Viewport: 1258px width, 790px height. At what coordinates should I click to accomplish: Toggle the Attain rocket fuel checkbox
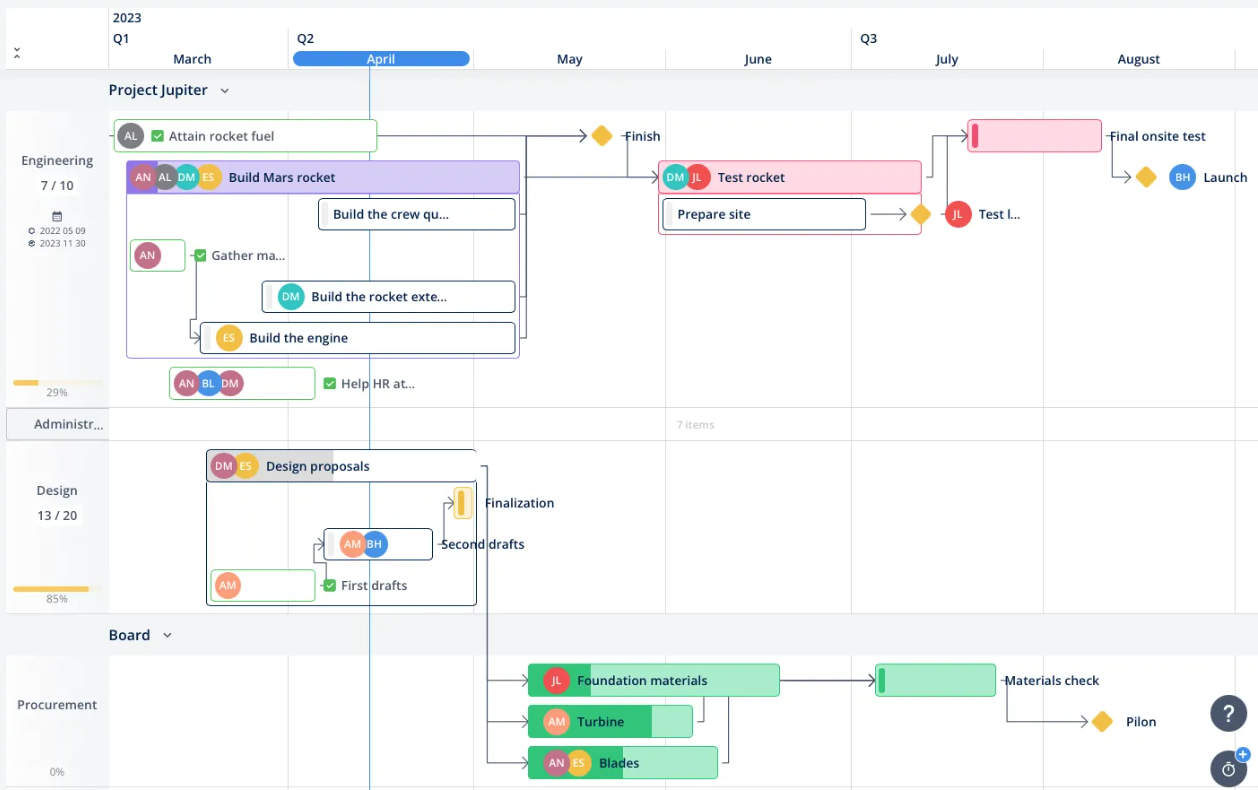click(x=157, y=136)
